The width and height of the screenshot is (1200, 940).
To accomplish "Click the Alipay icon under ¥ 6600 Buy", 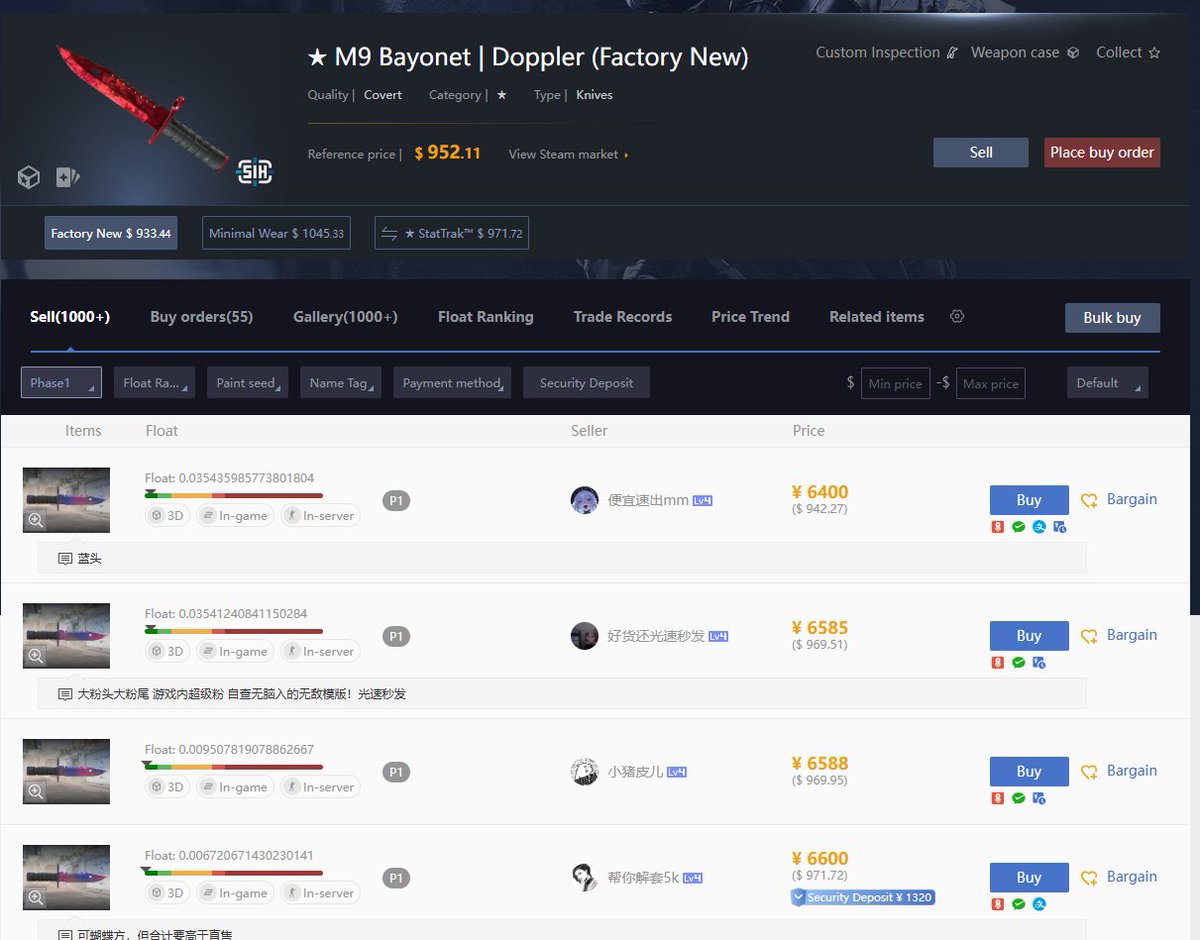I will (x=1039, y=904).
